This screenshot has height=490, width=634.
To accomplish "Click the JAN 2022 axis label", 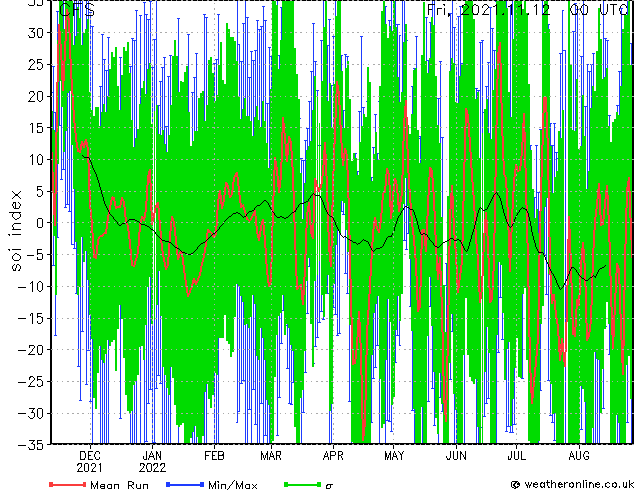I will (x=152, y=462).
